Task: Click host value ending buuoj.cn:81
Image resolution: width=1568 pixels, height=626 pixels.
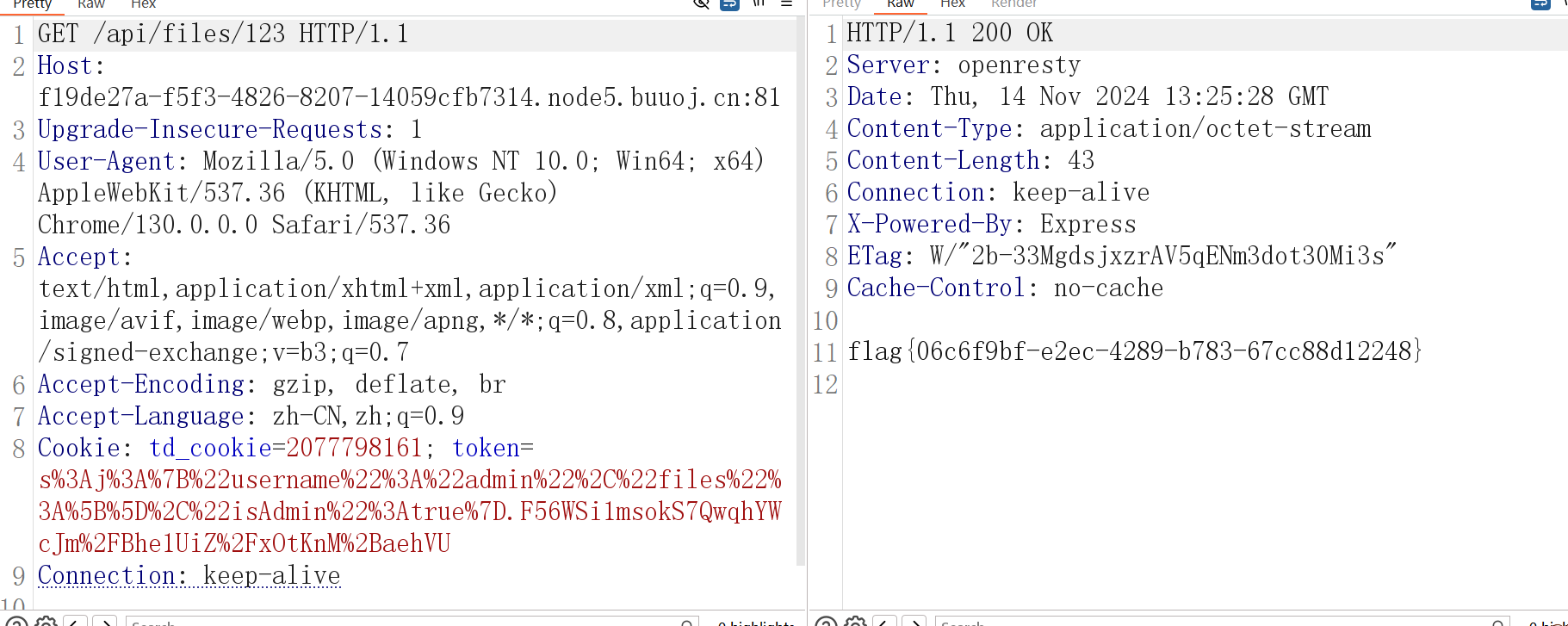Action: (409, 98)
